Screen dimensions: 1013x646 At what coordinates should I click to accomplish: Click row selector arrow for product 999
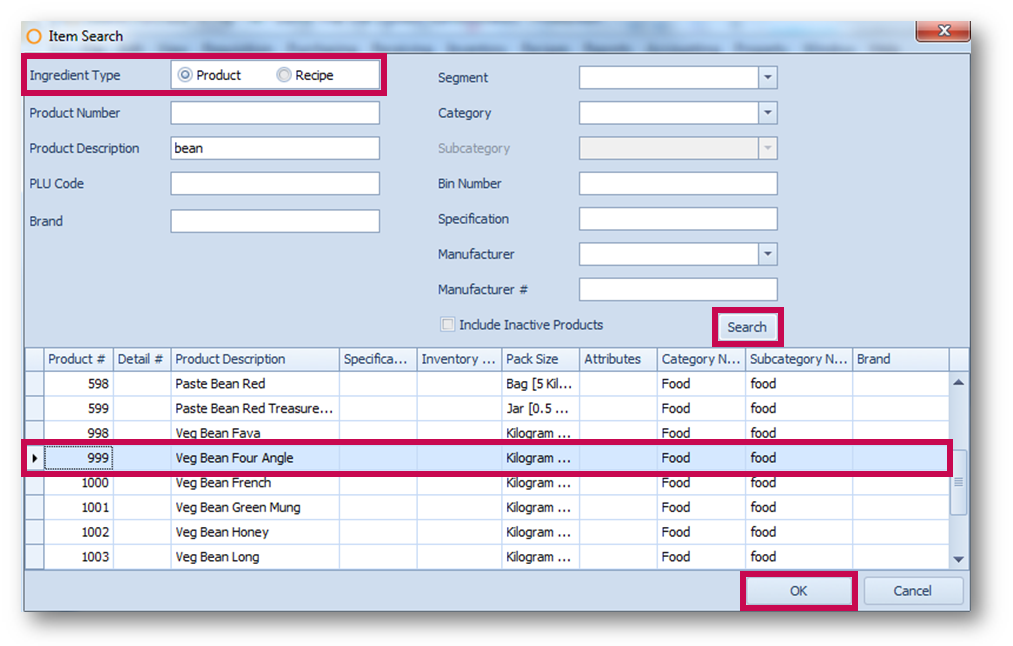(x=35, y=458)
